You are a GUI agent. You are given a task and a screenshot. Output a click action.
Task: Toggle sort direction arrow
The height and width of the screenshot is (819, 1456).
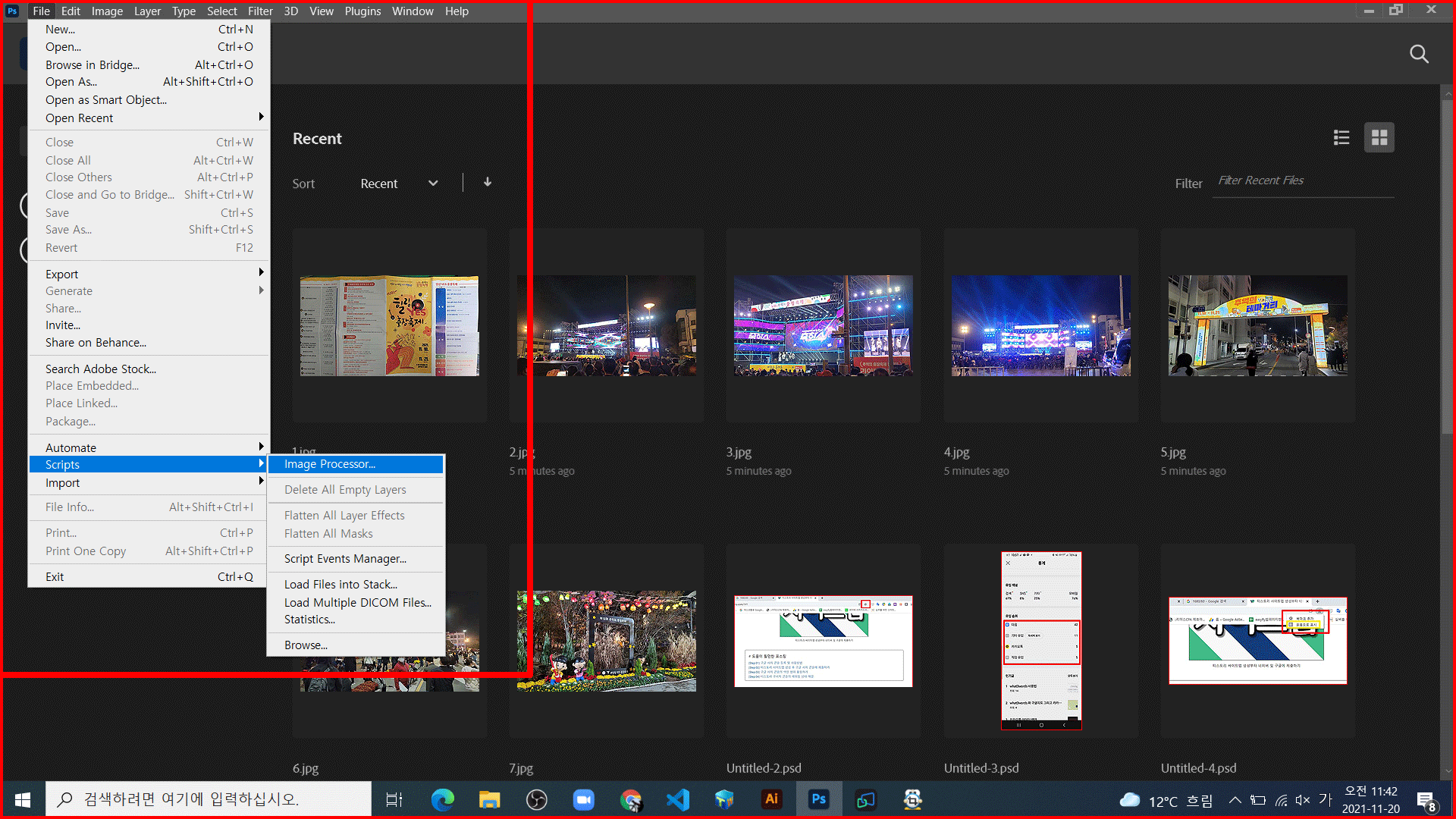[x=488, y=182]
